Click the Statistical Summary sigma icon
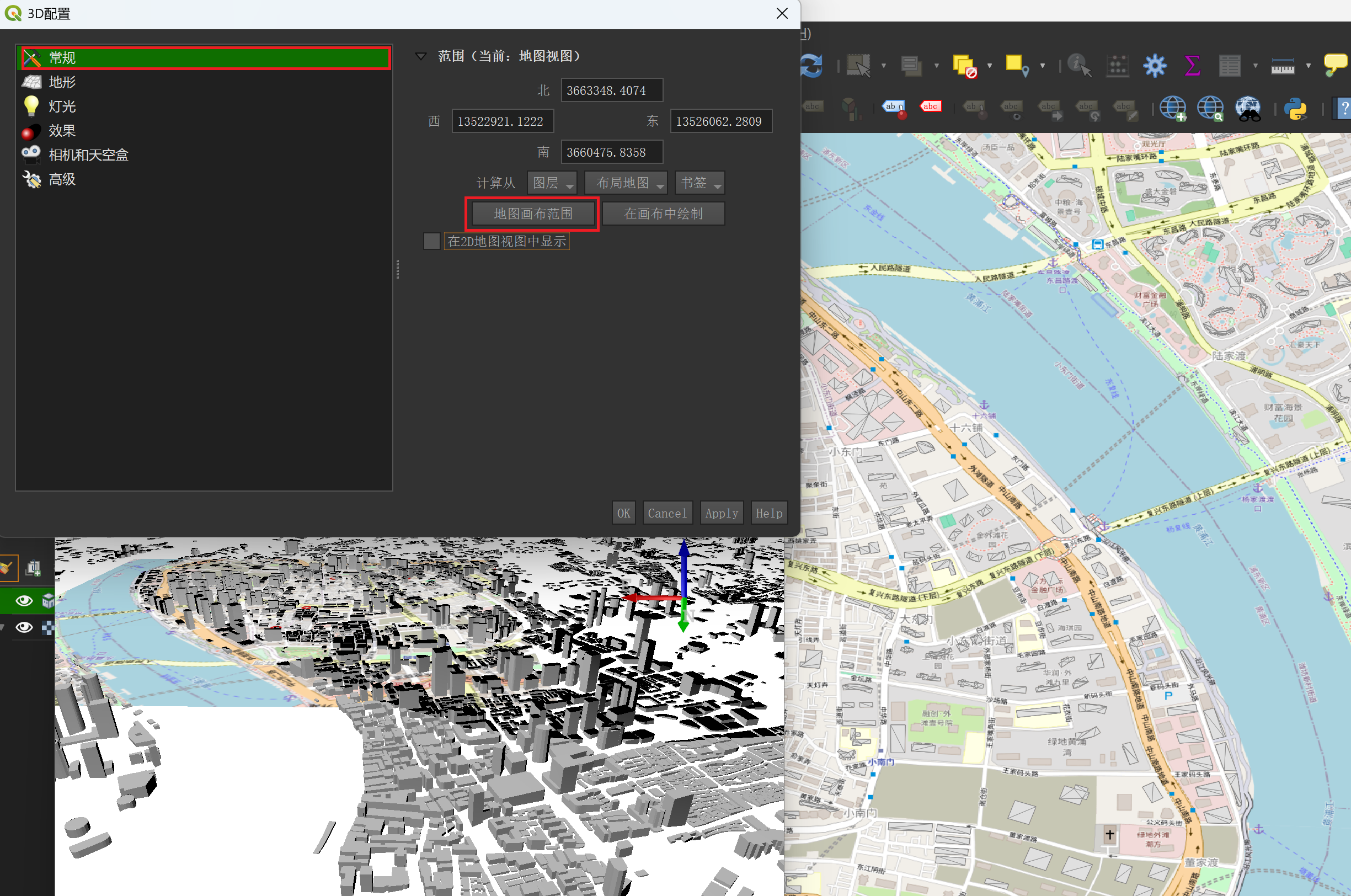 point(1192,66)
